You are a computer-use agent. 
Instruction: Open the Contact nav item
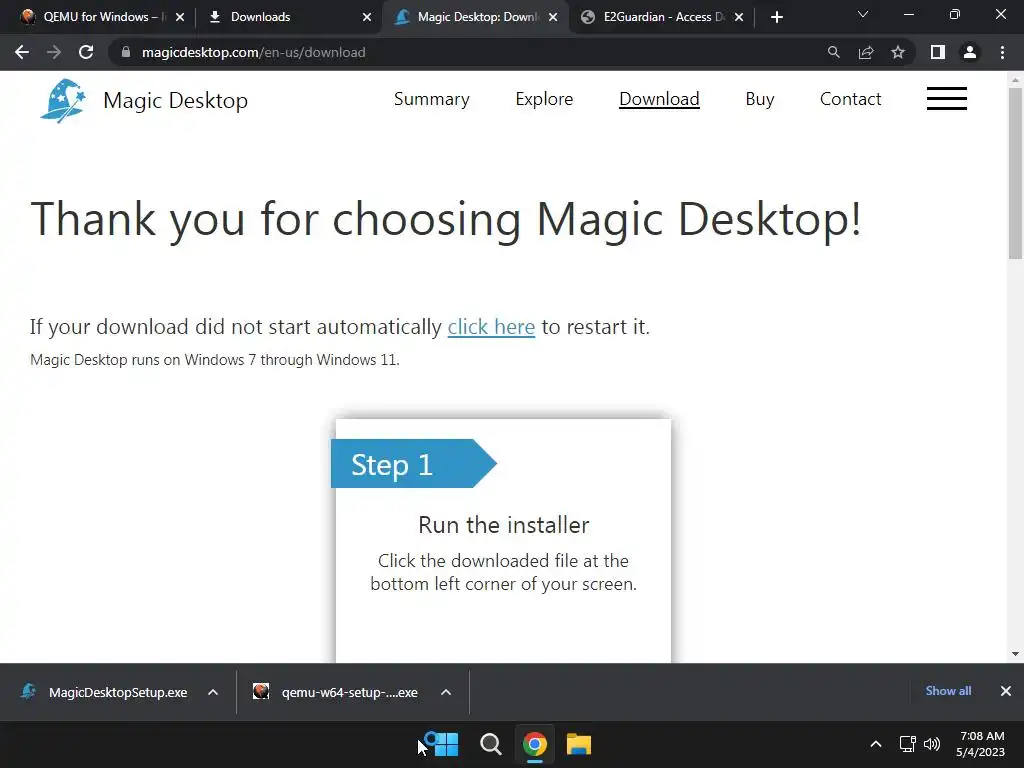tap(850, 99)
